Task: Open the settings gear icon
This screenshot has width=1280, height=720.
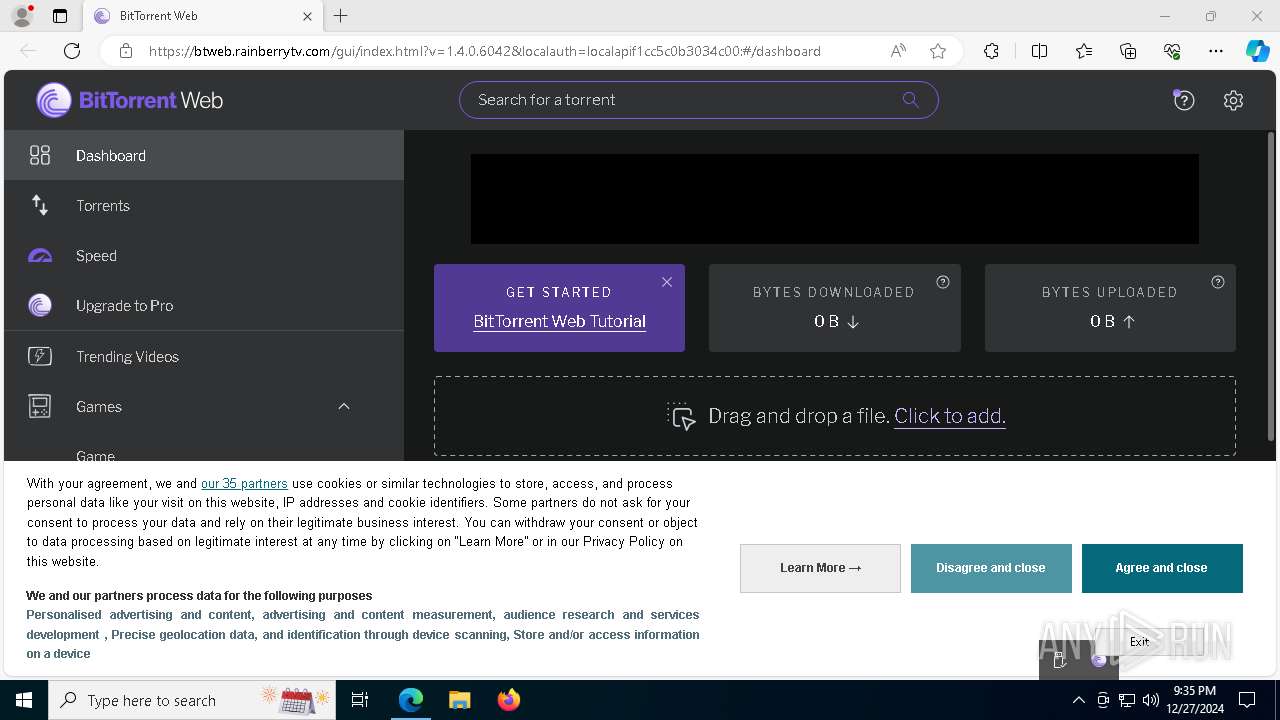Action: 1233,100
